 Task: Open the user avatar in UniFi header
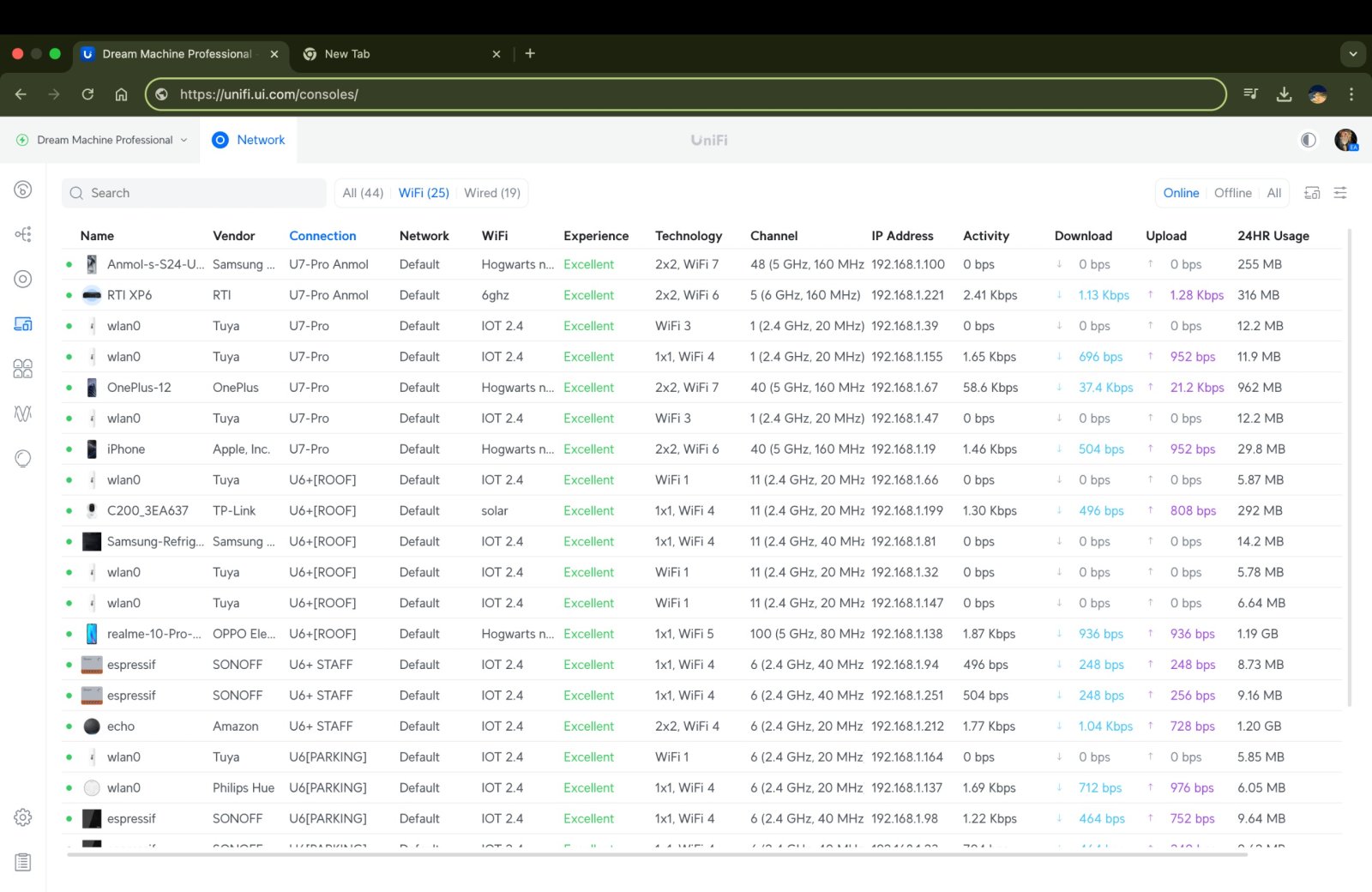pyautogui.click(x=1346, y=140)
